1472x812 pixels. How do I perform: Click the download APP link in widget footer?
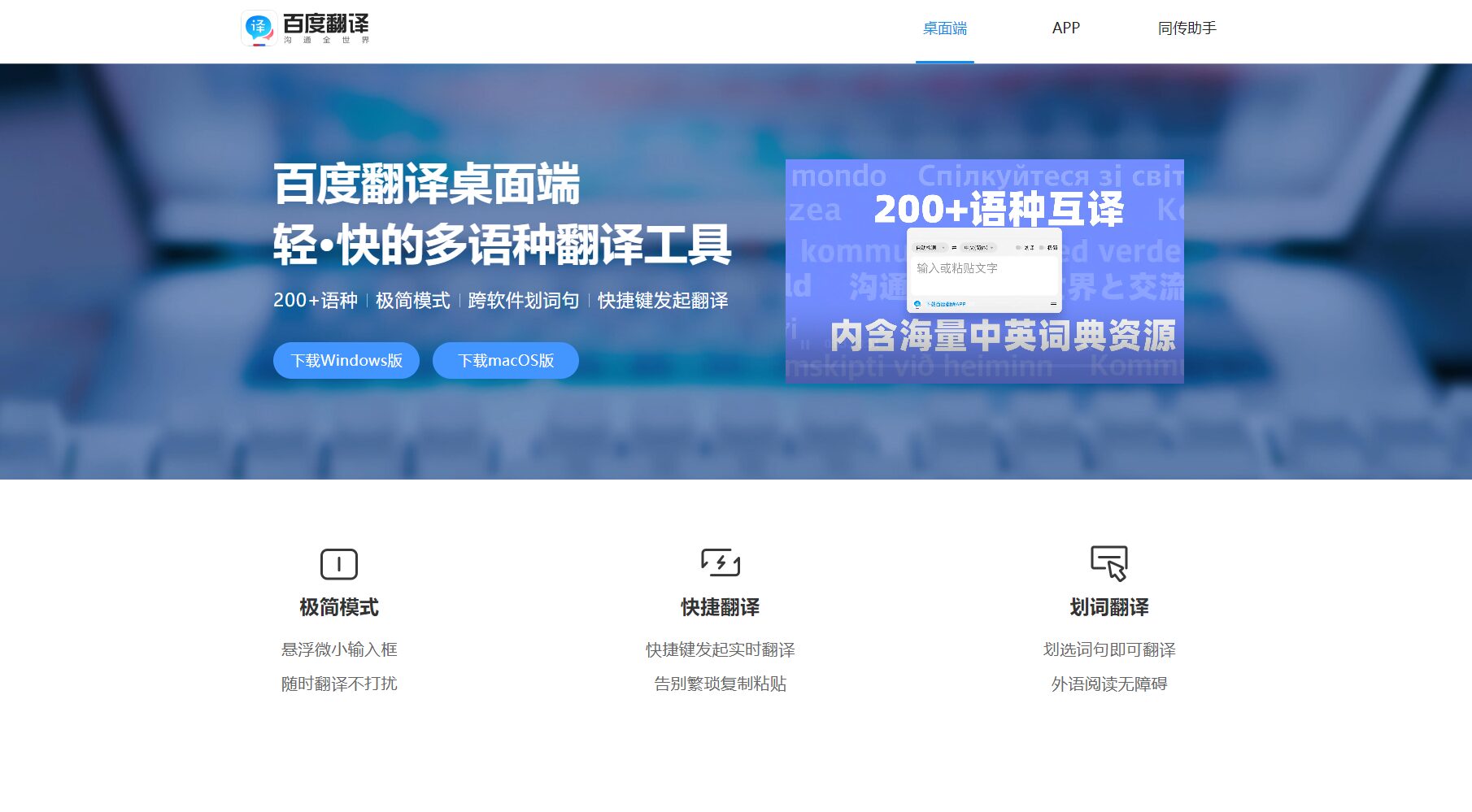(947, 304)
